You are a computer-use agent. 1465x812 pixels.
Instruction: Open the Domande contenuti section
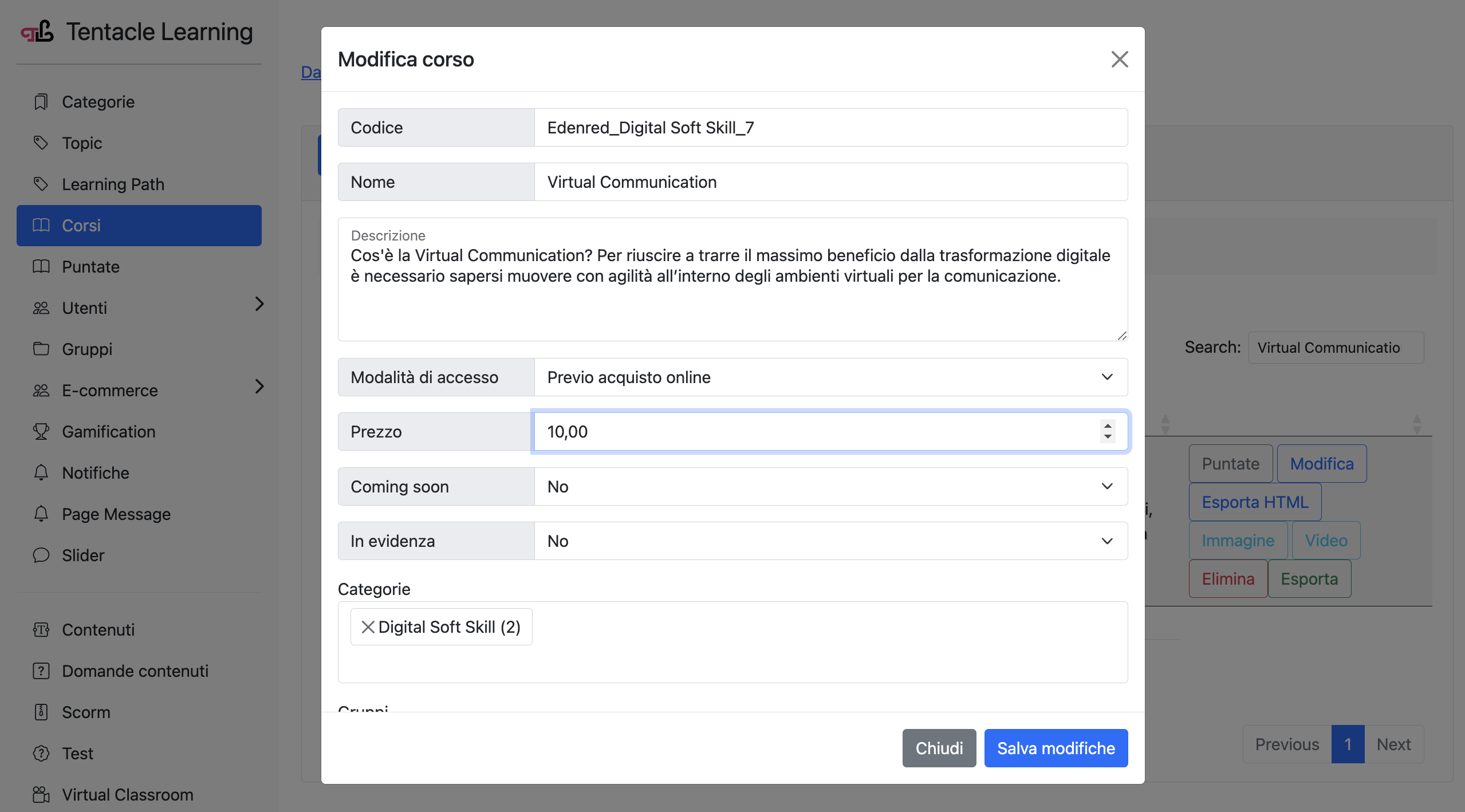[x=135, y=671]
